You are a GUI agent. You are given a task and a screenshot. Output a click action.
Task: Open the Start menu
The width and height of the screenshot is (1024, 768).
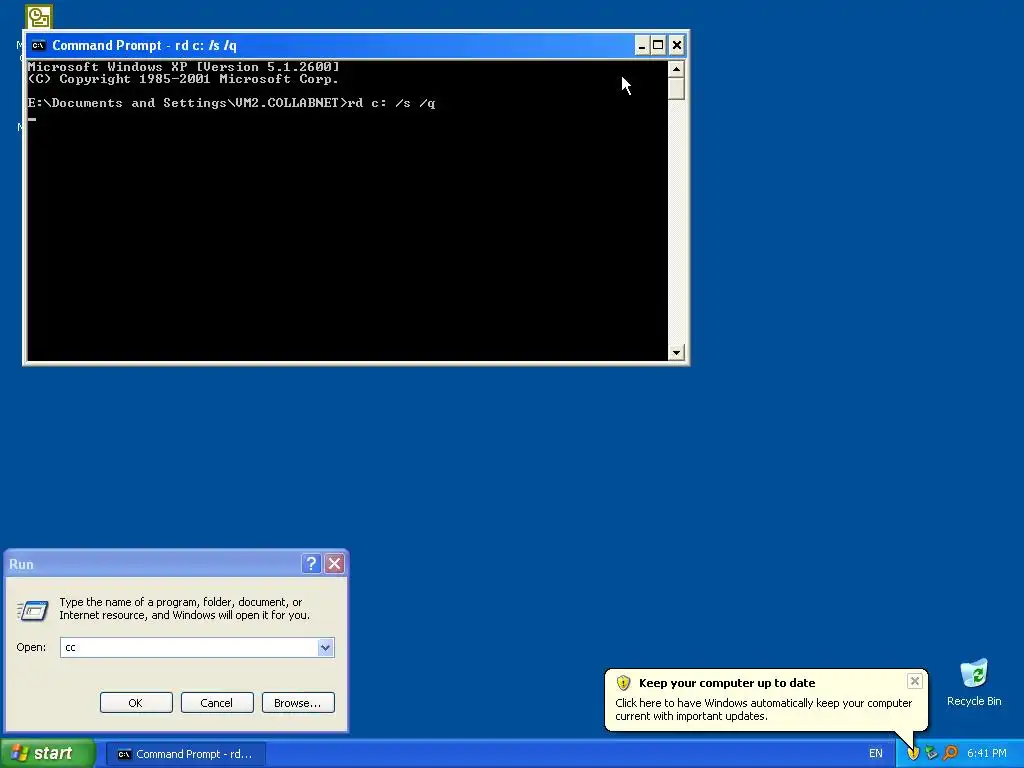click(x=48, y=754)
